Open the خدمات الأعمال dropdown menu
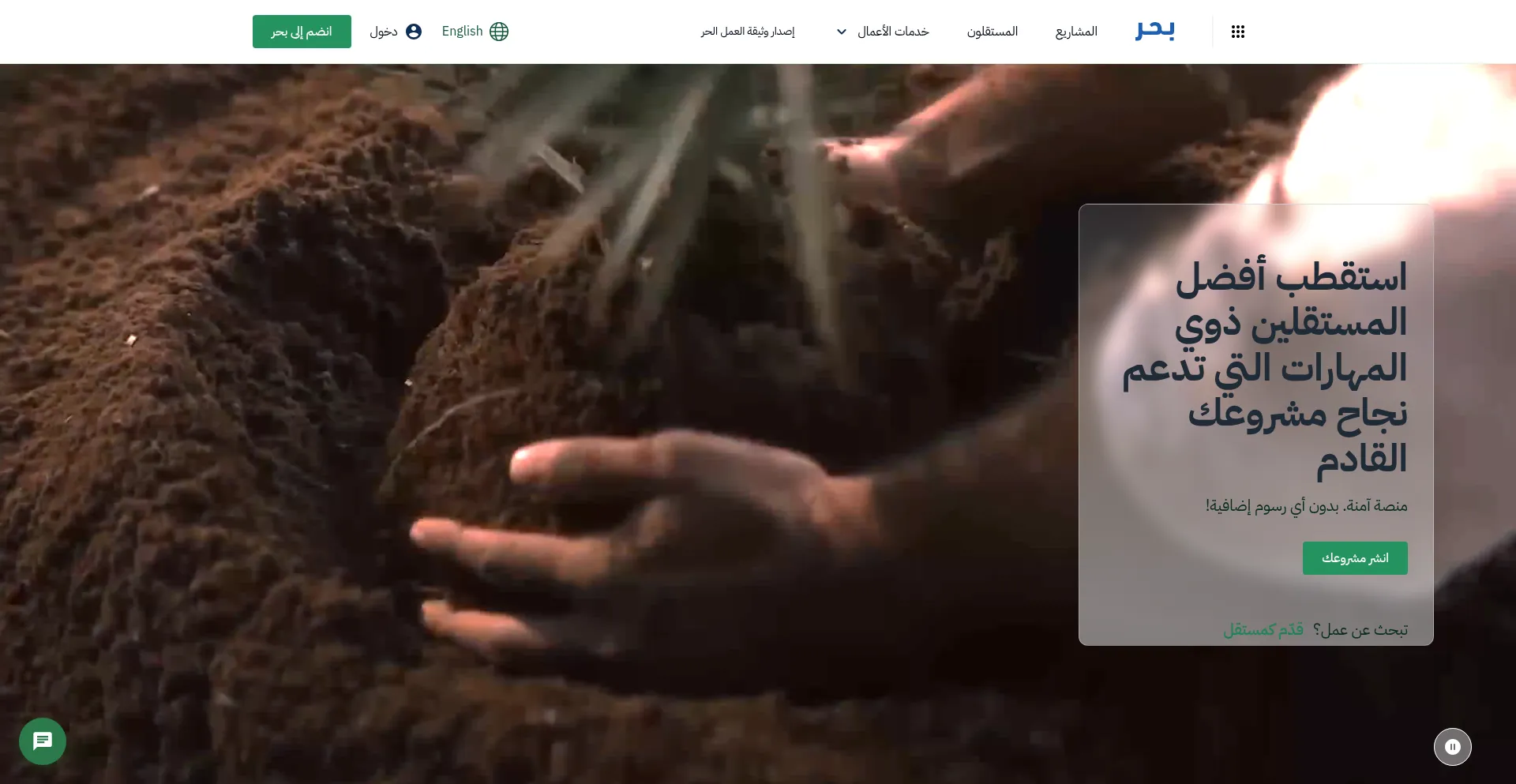1516x784 pixels. click(x=893, y=32)
